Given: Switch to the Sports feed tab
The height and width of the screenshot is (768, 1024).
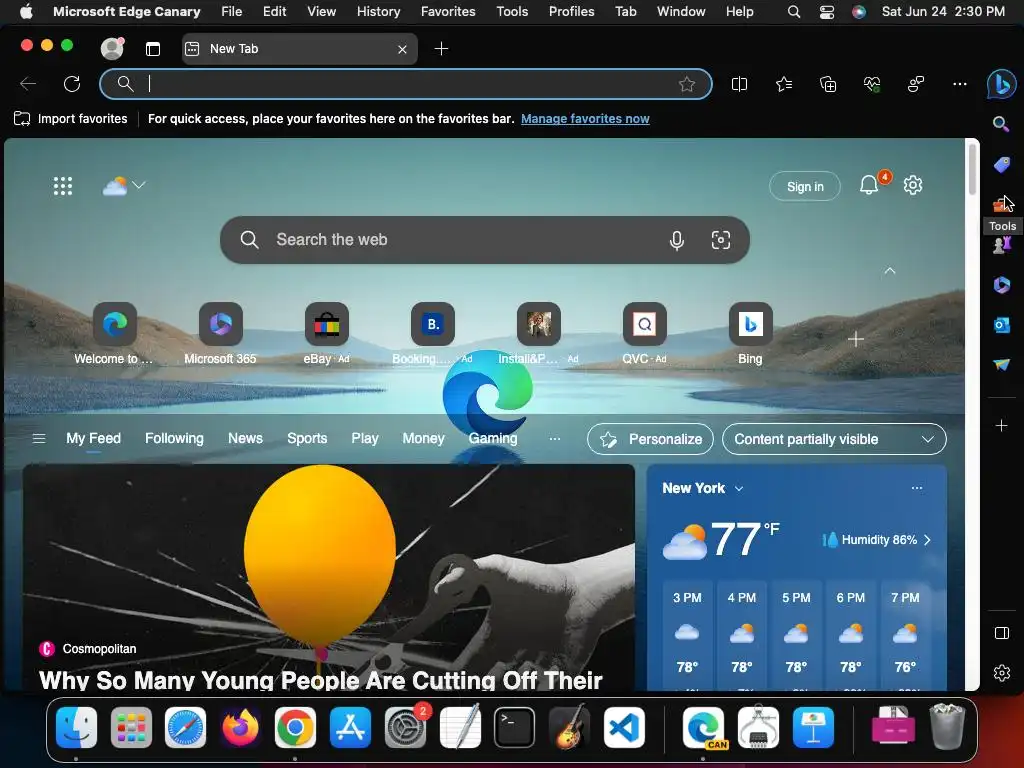Looking at the screenshot, I should point(307,439).
